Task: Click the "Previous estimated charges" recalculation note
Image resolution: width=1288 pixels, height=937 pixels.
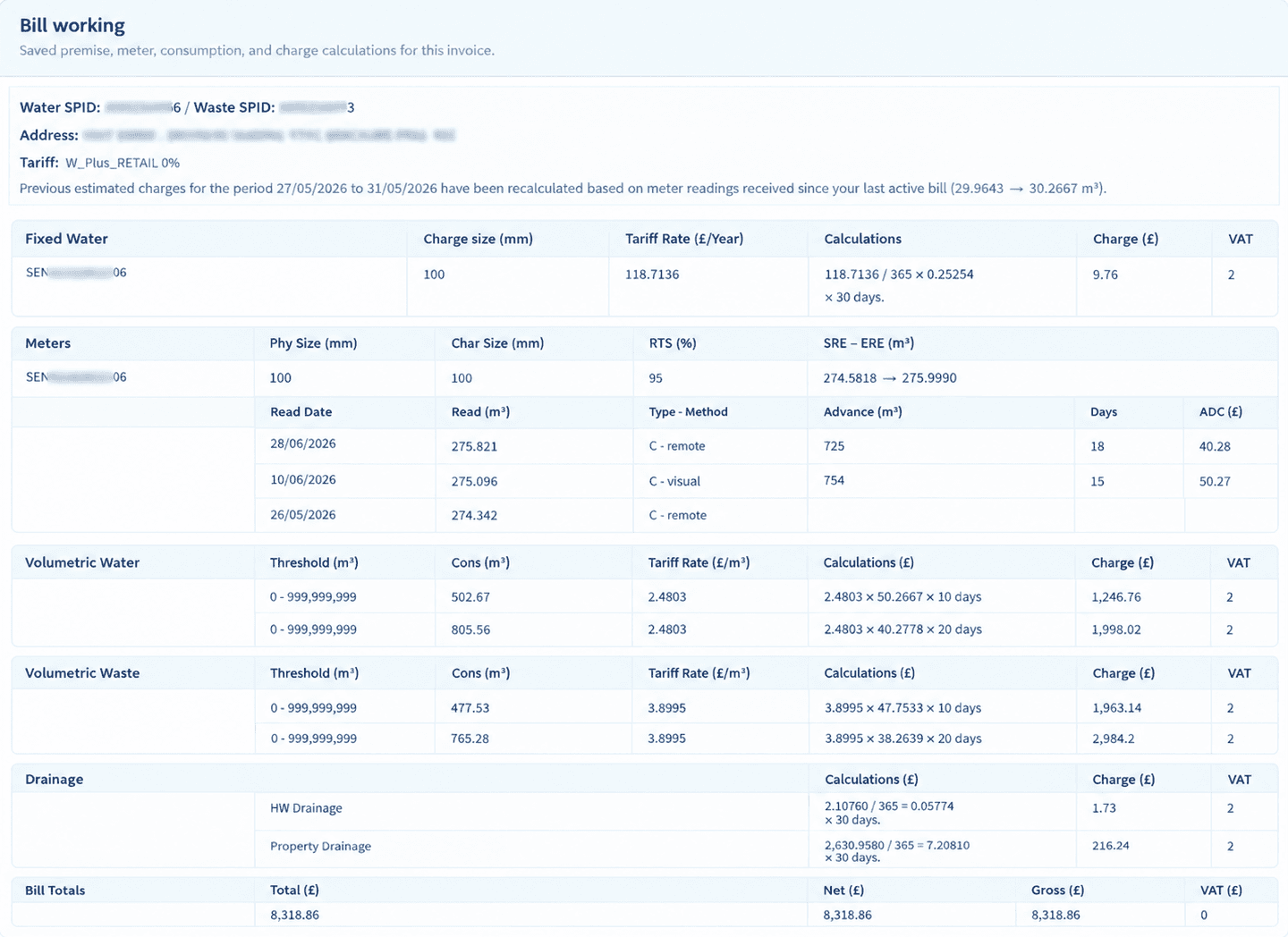Action: (563, 189)
